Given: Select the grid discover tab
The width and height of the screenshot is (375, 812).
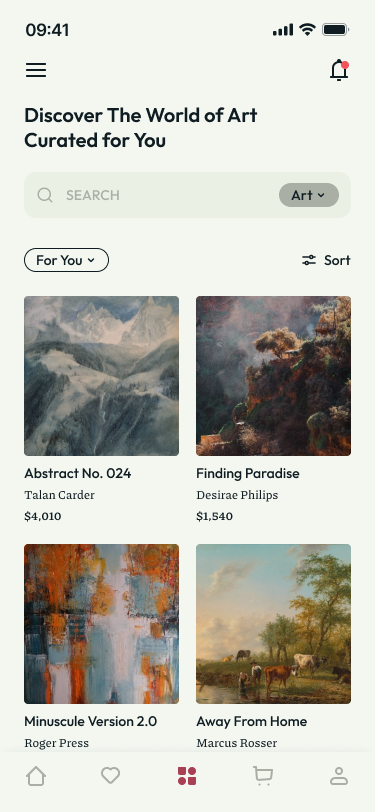Looking at the screenshot, I should pos(187,776).
